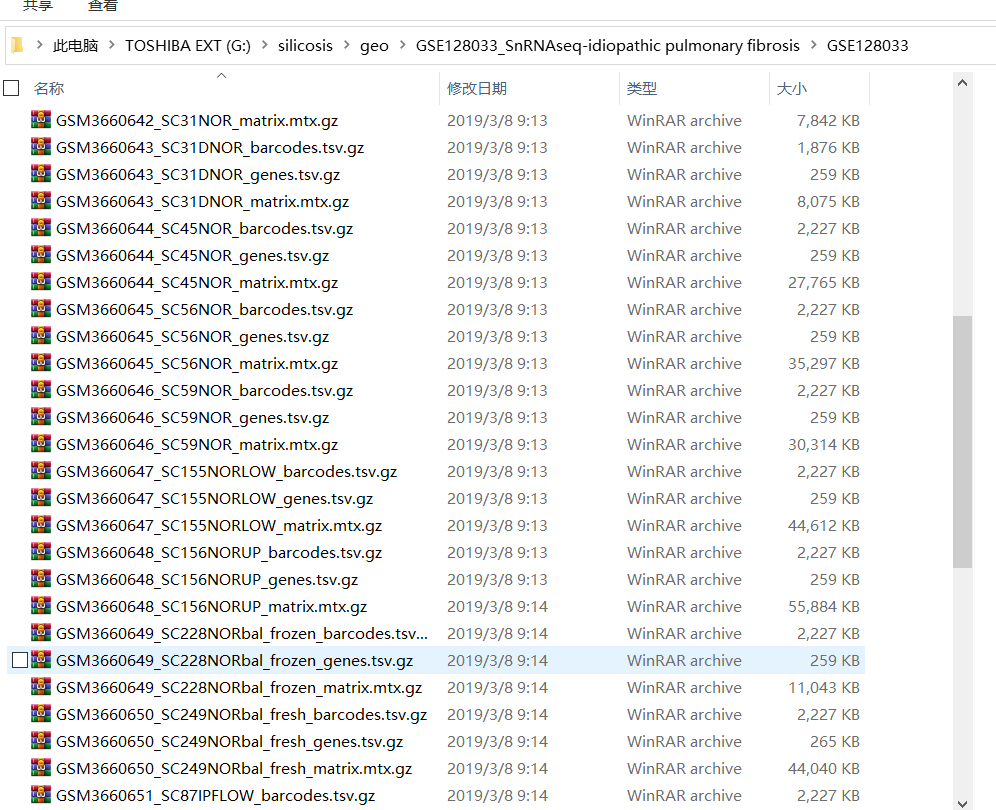This screenshot has height=810, width=996.
Task: Click archive icon of GSM3660648_SC156NORUP_genes.tsv.gz
Action: [41, 578]
